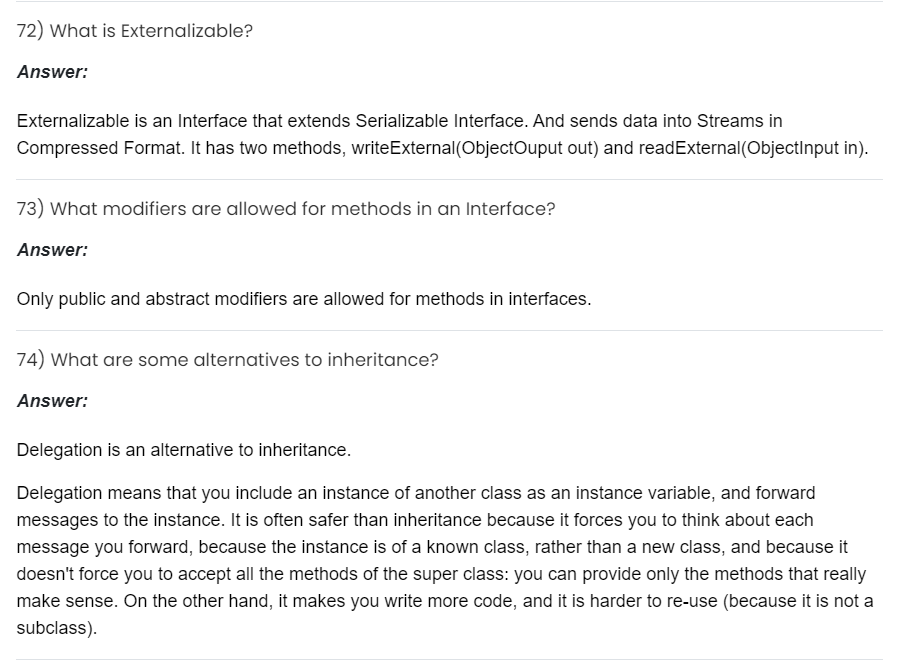
Task: Click the Answer label under question 74
Action: 52,401
